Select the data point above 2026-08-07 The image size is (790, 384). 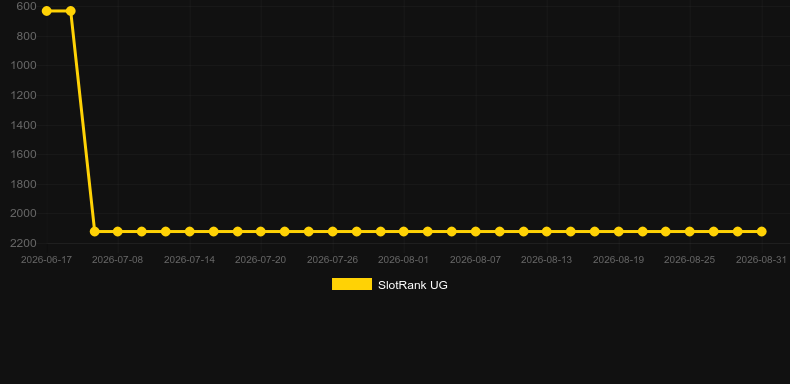click(476, 231)
